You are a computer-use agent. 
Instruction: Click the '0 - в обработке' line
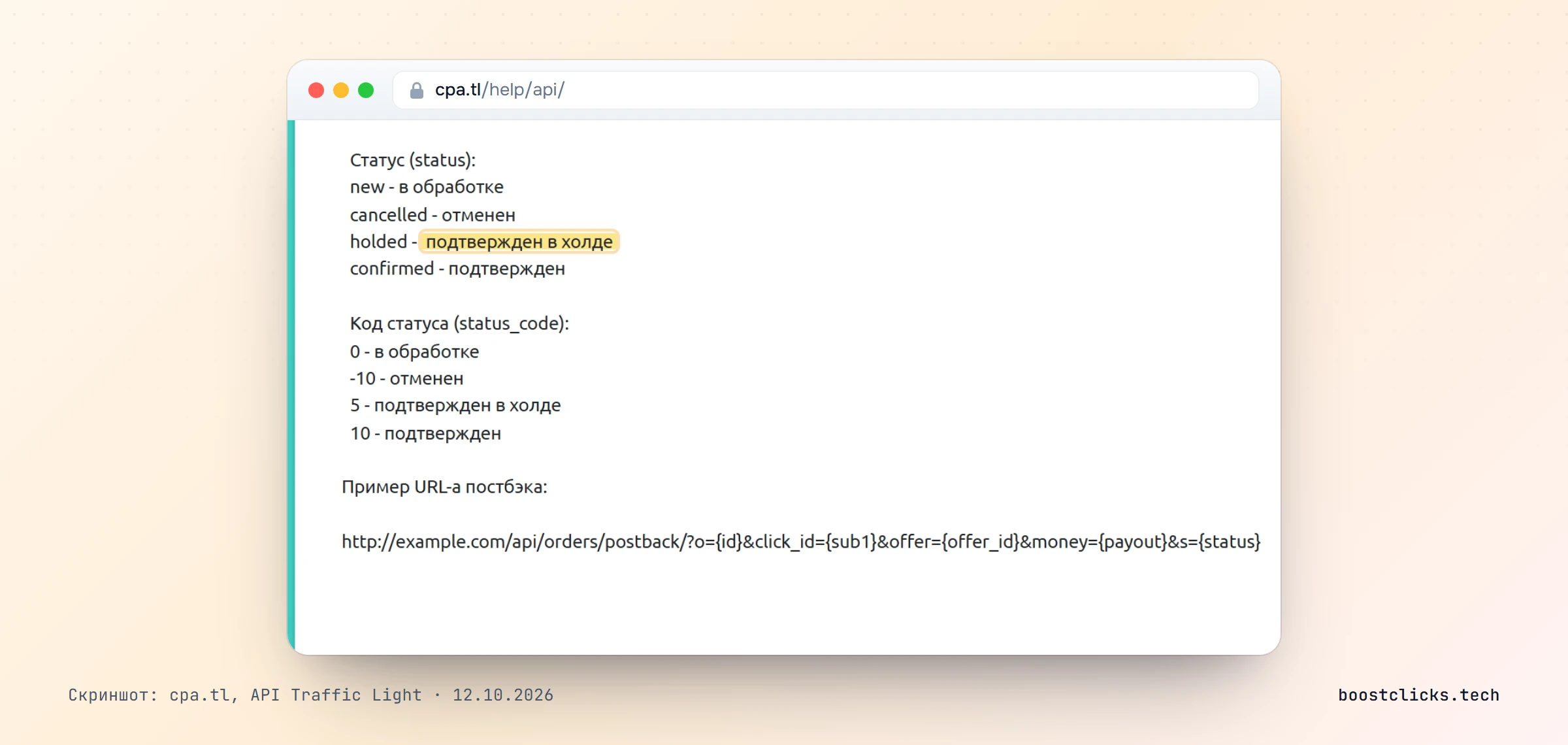414,352
